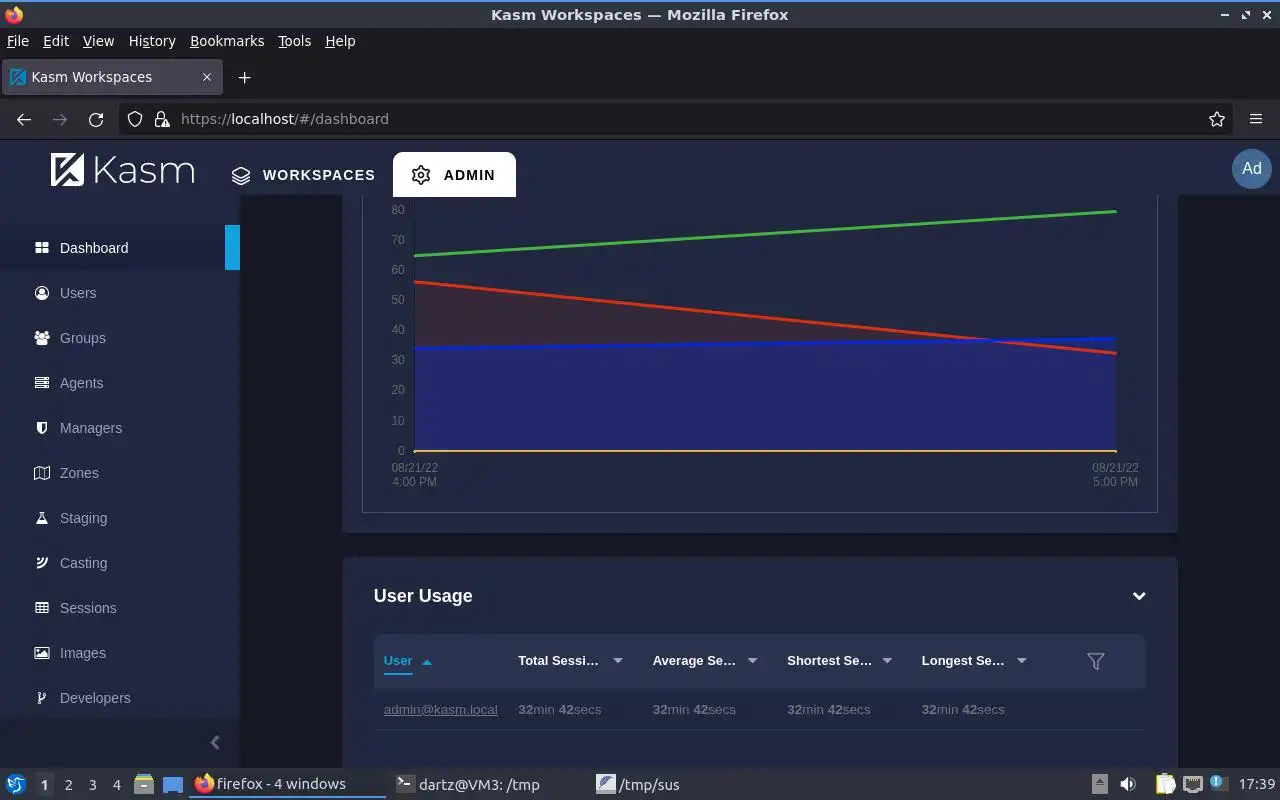The height and width of the screenshot is (800, 1280).
Task: Open Average Session column dropdown arrow
Action: pyautogui.click(x=752, y=661)
